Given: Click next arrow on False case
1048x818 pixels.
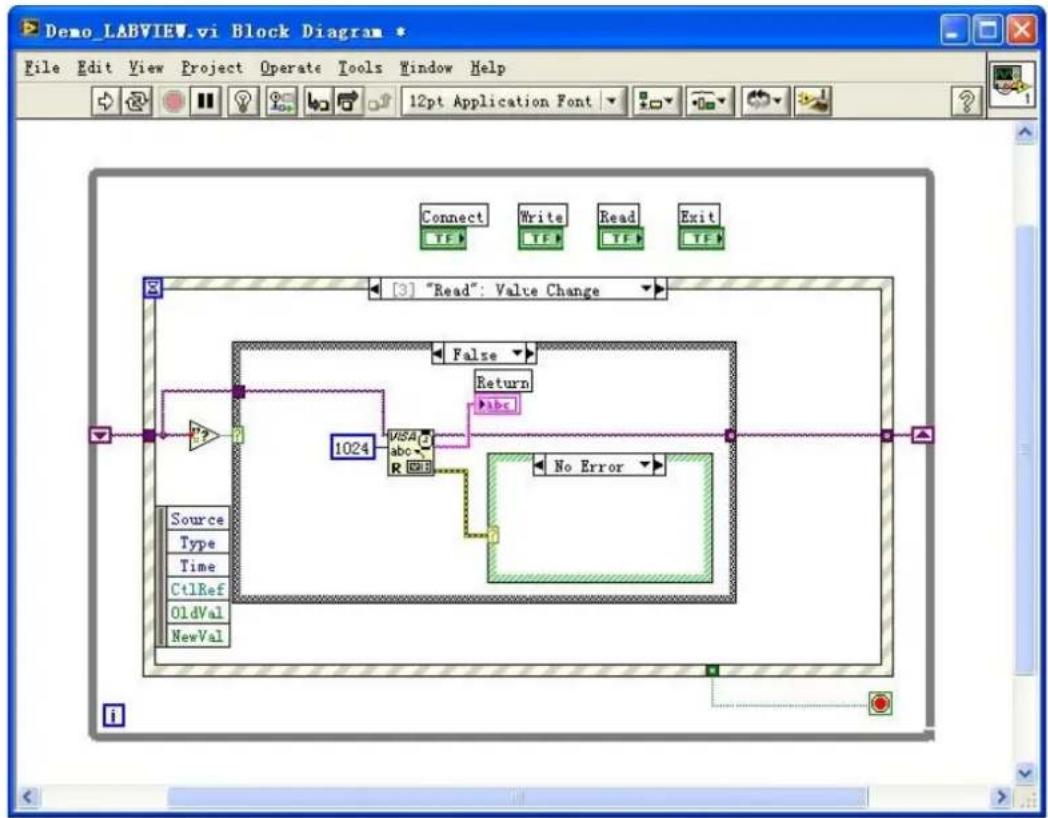Looking at the screenshot, I should 530,354.
